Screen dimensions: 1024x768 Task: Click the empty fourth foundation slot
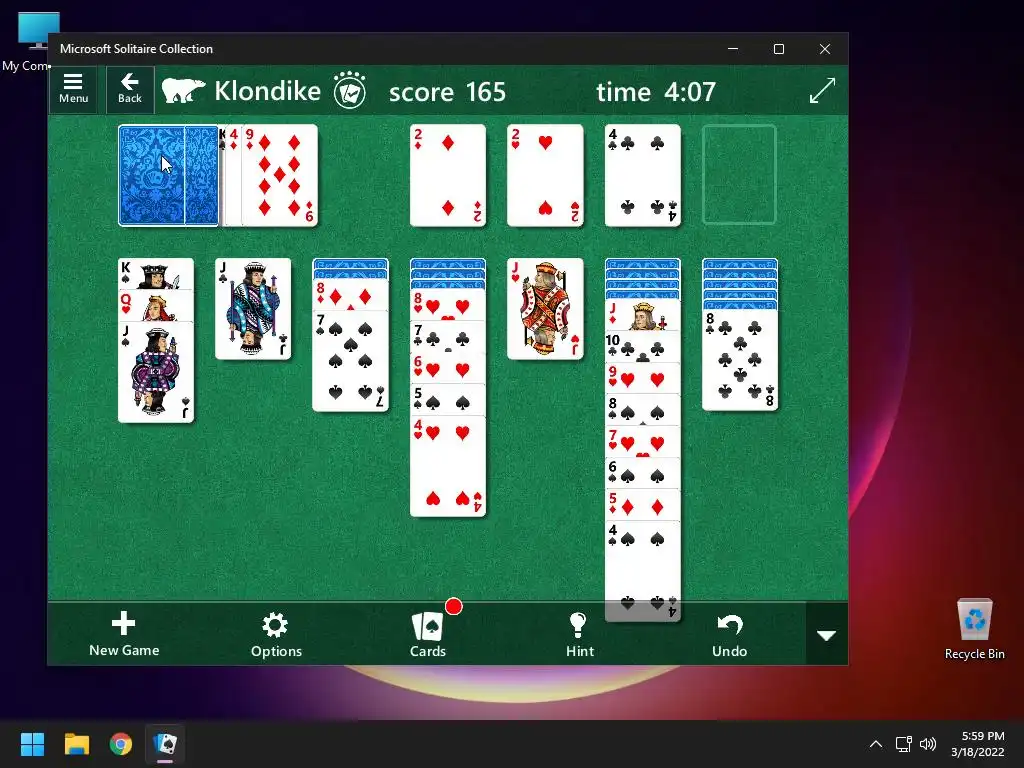[x=739, y=176]
